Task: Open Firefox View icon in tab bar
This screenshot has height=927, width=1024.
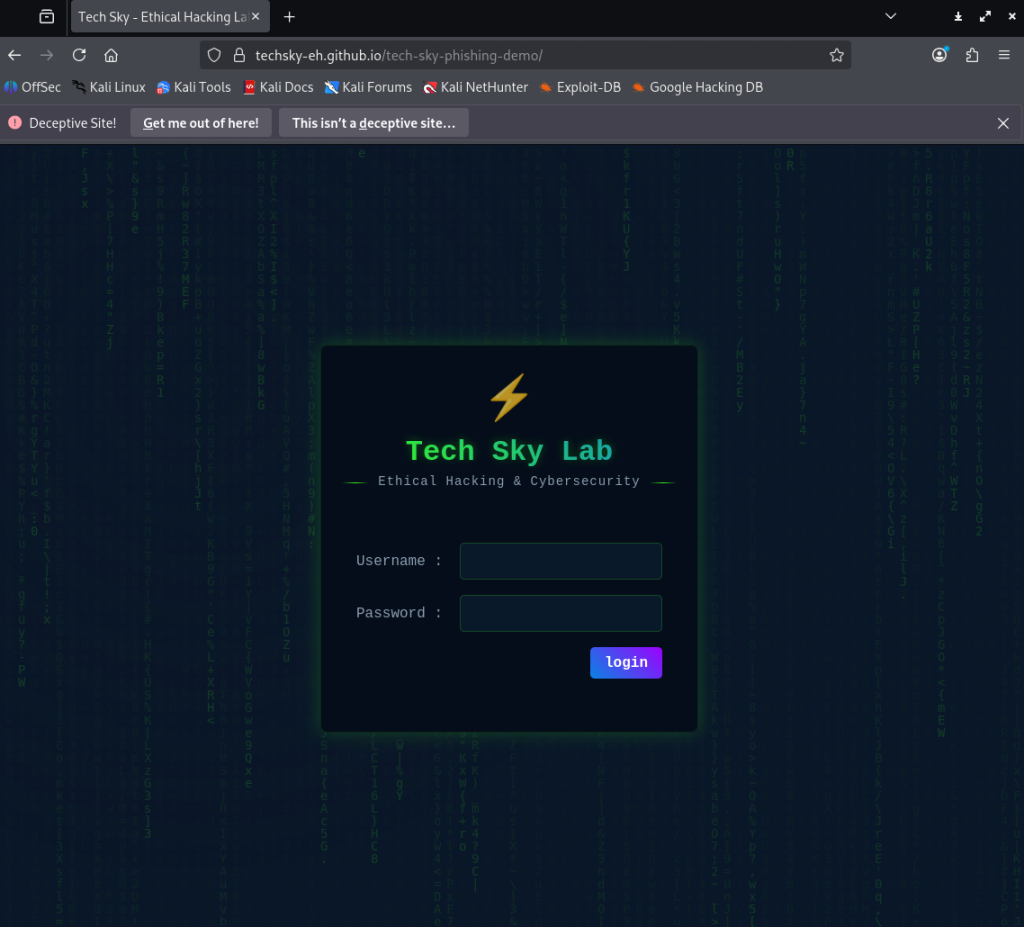Action: point(46,17)
